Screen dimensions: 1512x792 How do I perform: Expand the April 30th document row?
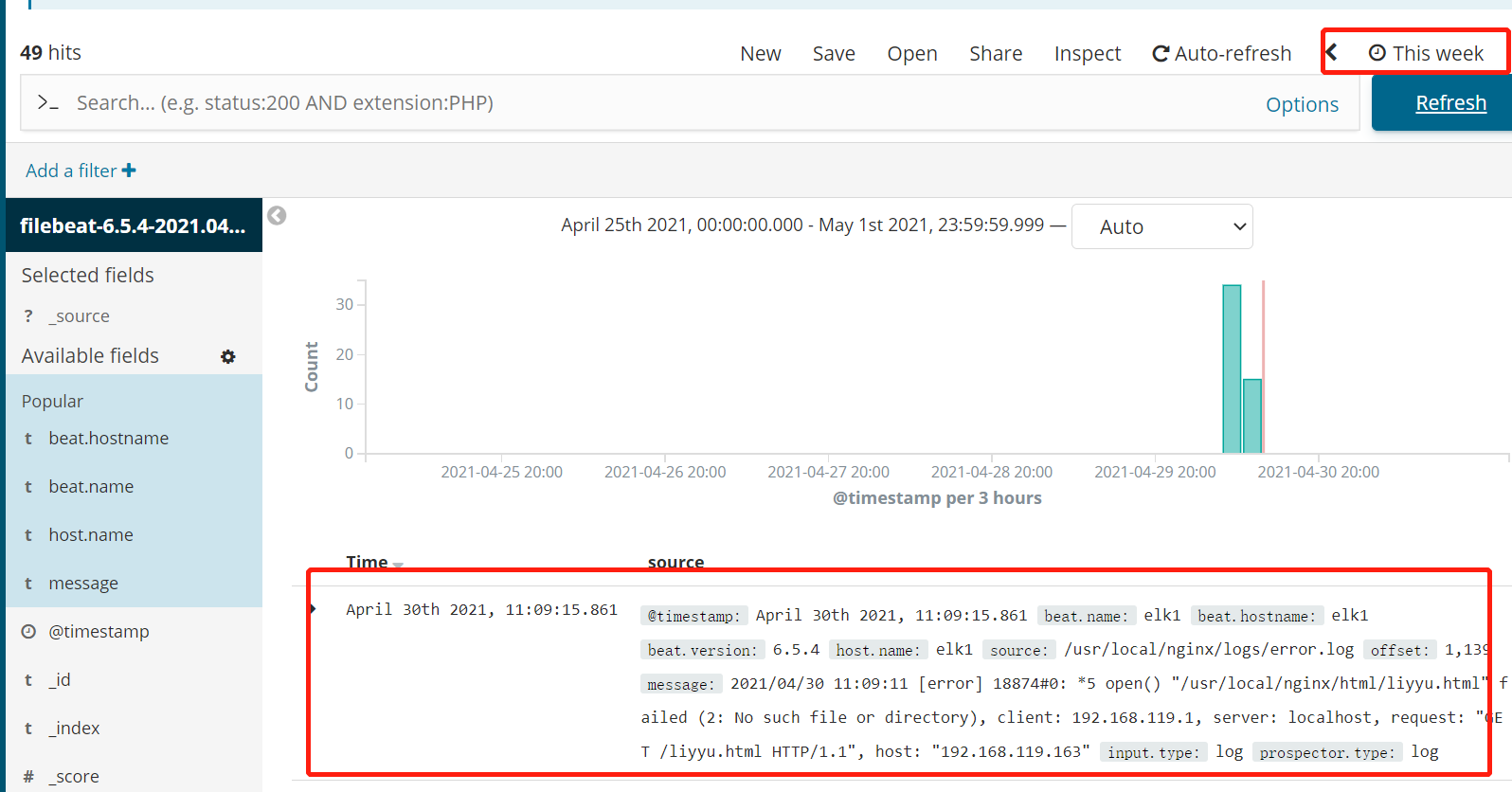click(314, 608)
